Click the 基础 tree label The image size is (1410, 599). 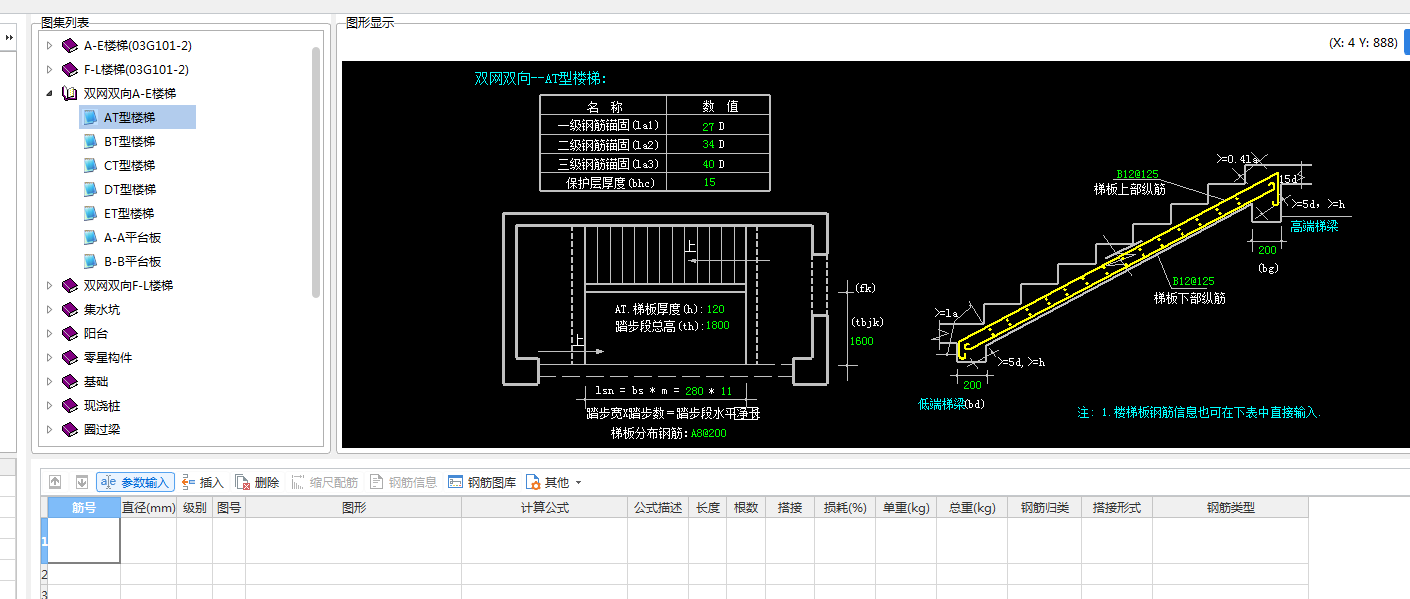[96, 382]
